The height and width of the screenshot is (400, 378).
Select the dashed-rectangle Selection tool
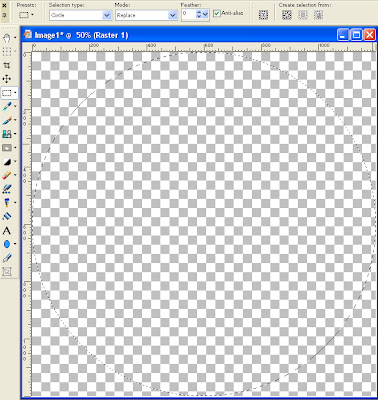7,93
